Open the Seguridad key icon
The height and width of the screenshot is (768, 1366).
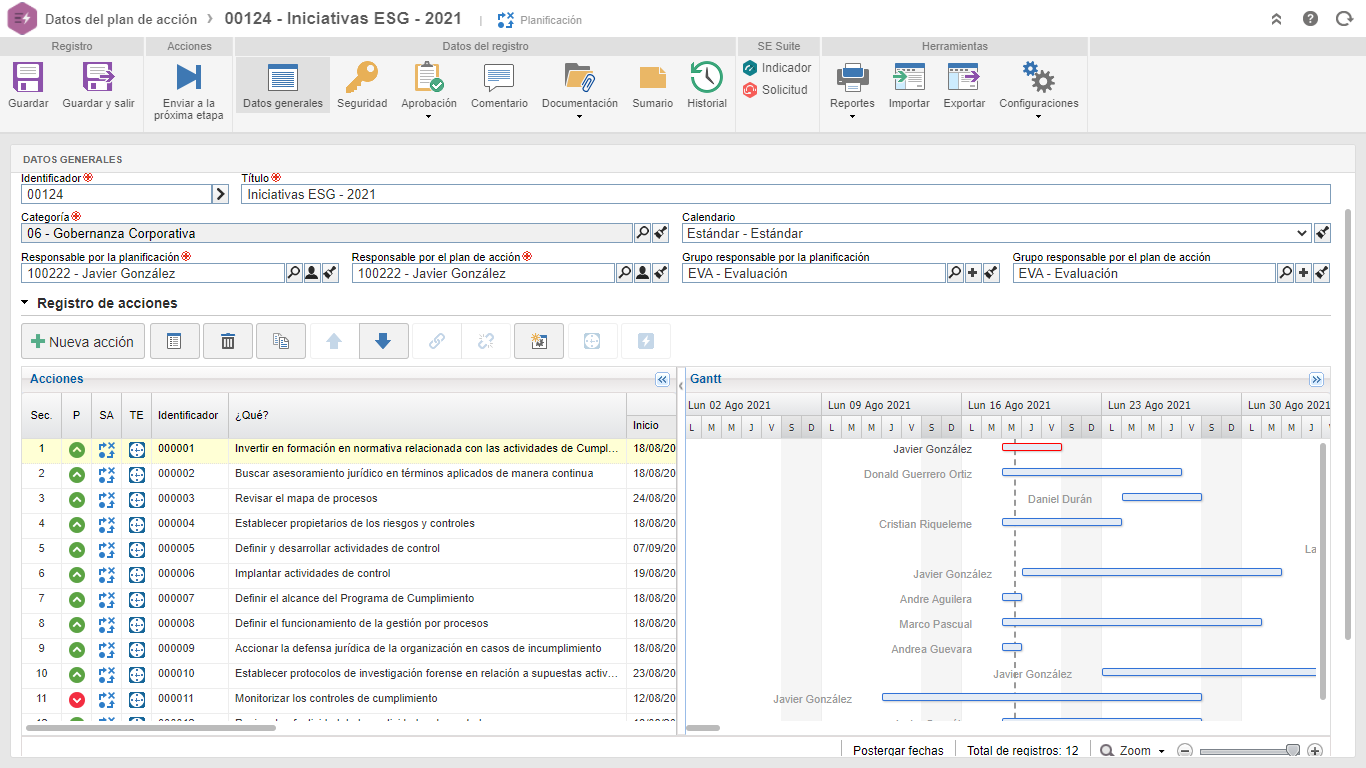pyautogui.click(x=362, y=77)
